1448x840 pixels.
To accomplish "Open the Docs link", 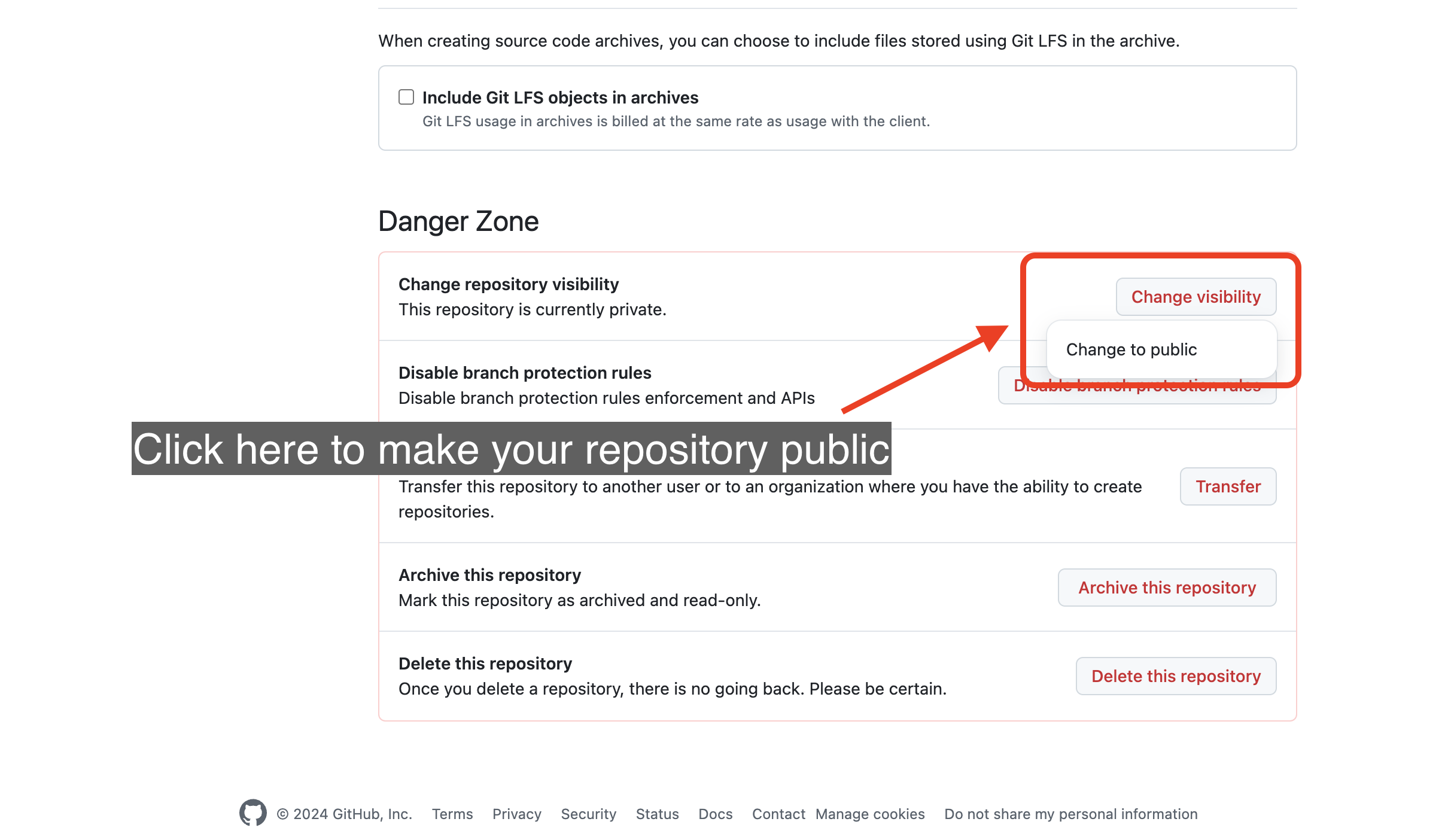I will click(x=715, y=814).
